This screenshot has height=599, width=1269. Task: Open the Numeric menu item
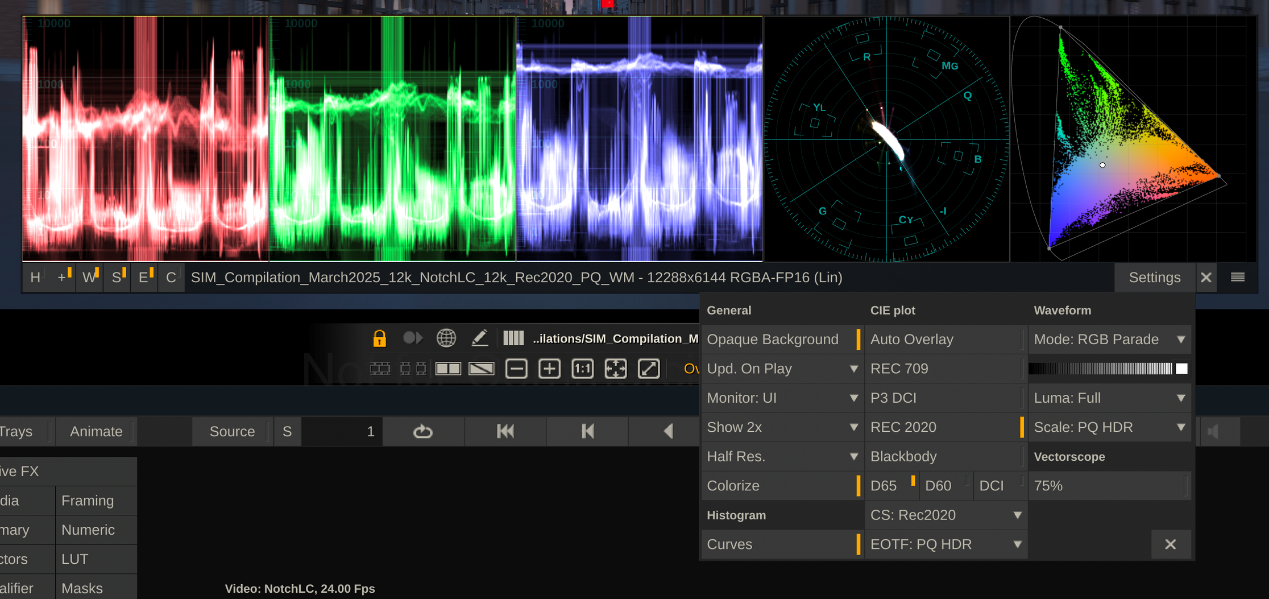click(x=88, y=530)
